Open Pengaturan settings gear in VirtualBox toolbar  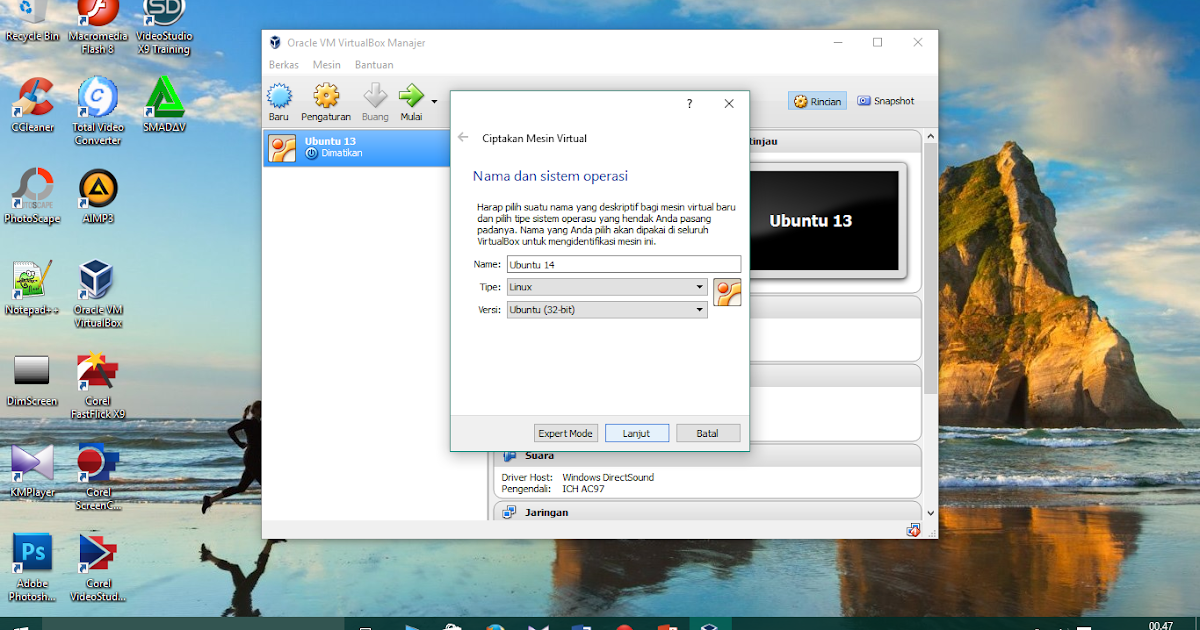[326, 96]
